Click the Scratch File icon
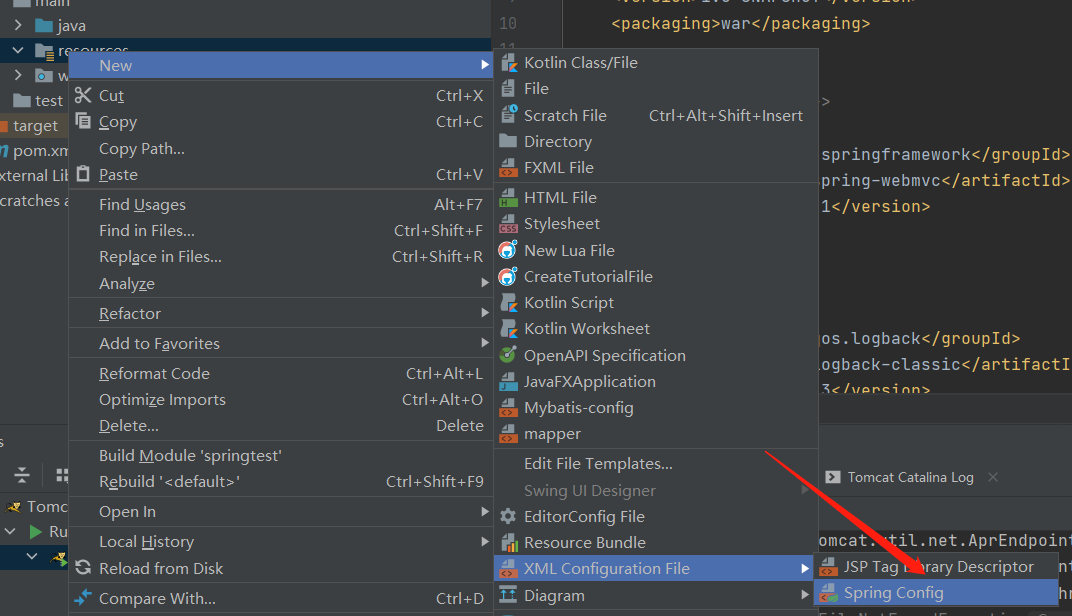1072x616 pixels. 508,115
